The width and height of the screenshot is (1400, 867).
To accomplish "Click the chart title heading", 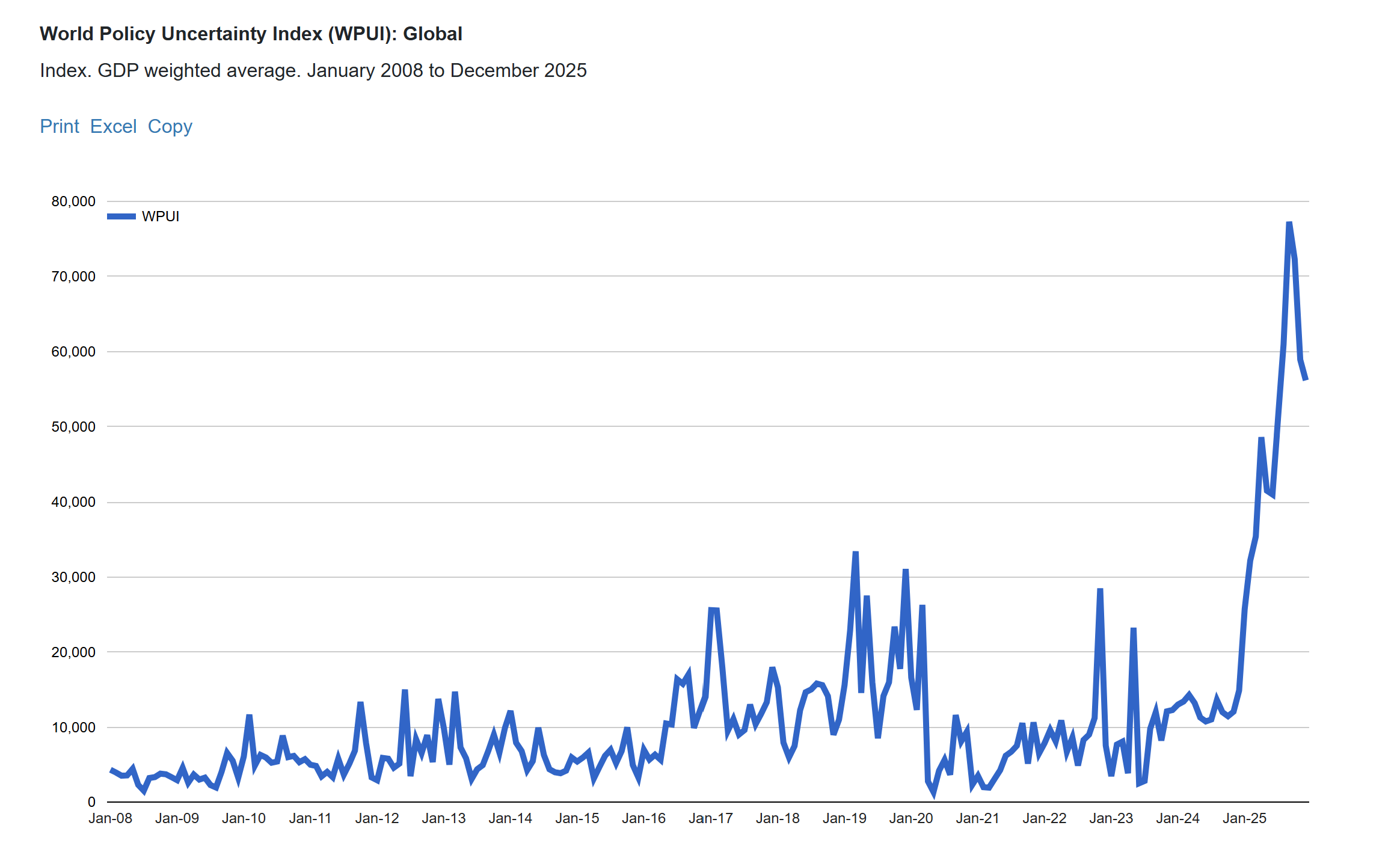I will click(x=251, y=34).
